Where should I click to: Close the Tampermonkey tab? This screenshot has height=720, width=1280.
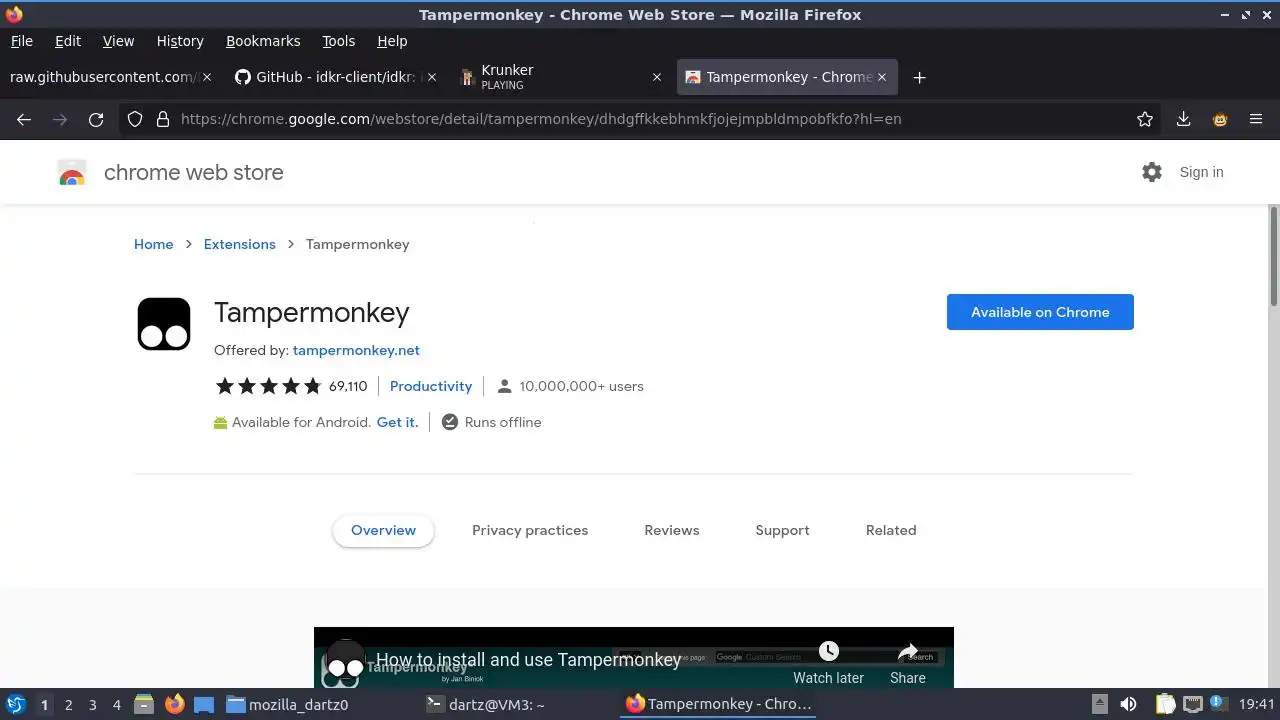(882, 77)
